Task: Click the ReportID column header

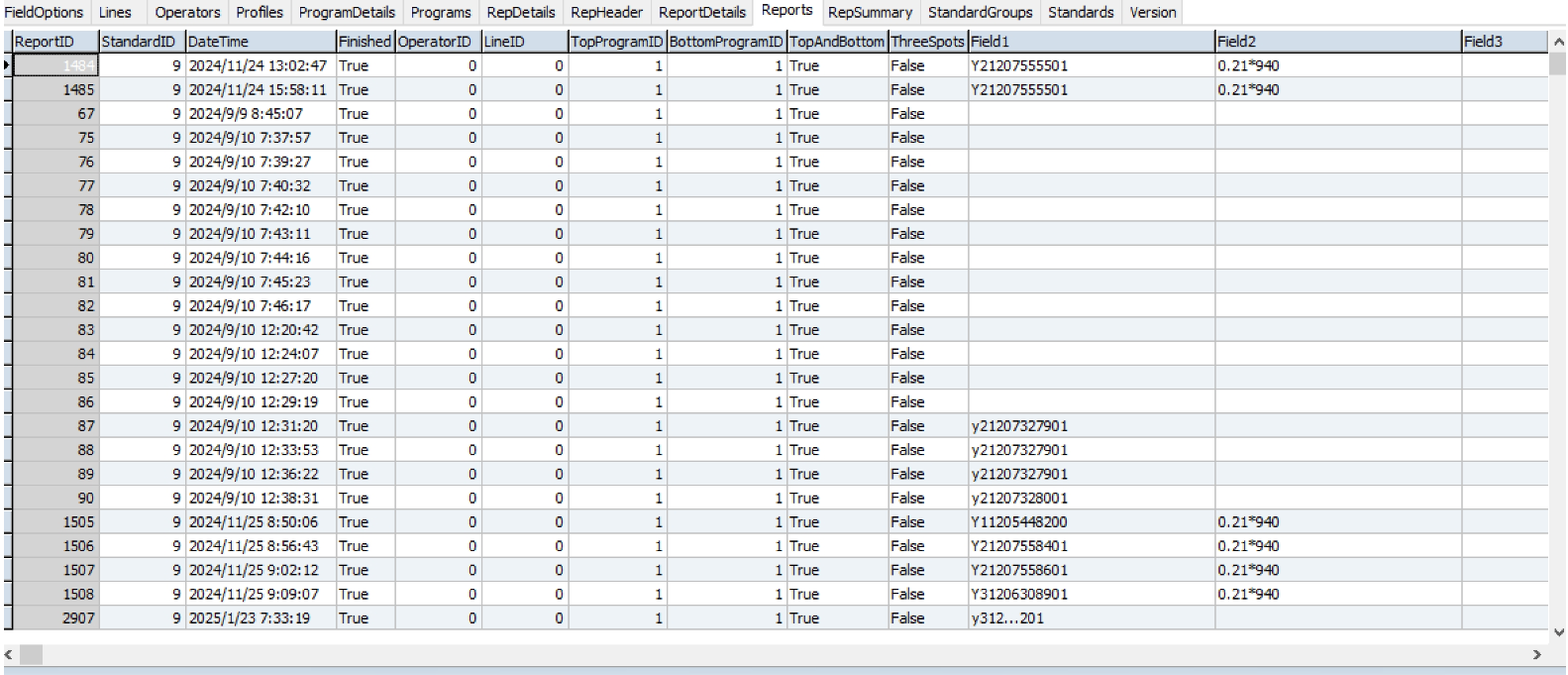Action: point(54,42)
